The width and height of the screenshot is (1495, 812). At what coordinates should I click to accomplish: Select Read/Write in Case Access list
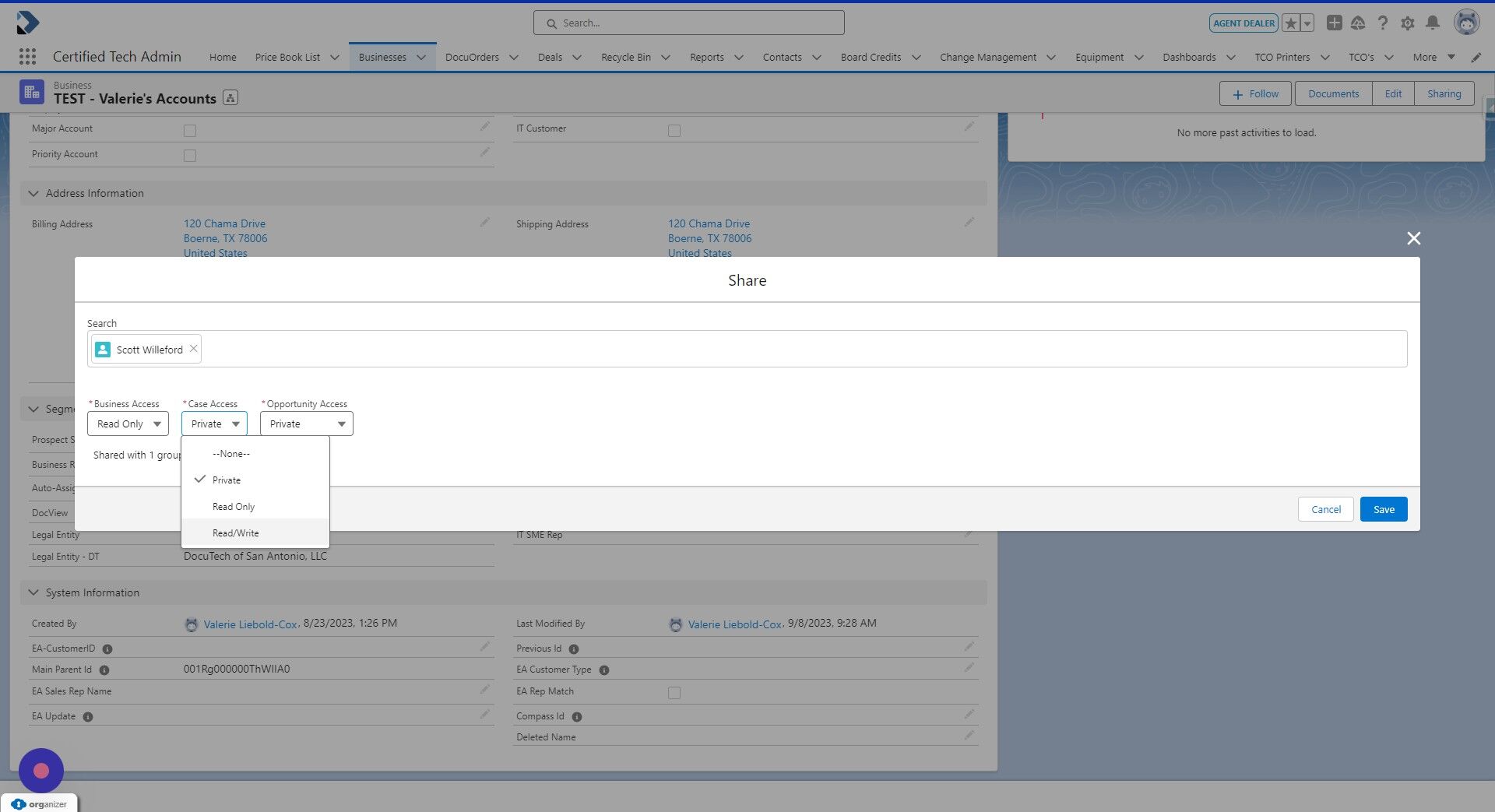[x=236, y=533]
